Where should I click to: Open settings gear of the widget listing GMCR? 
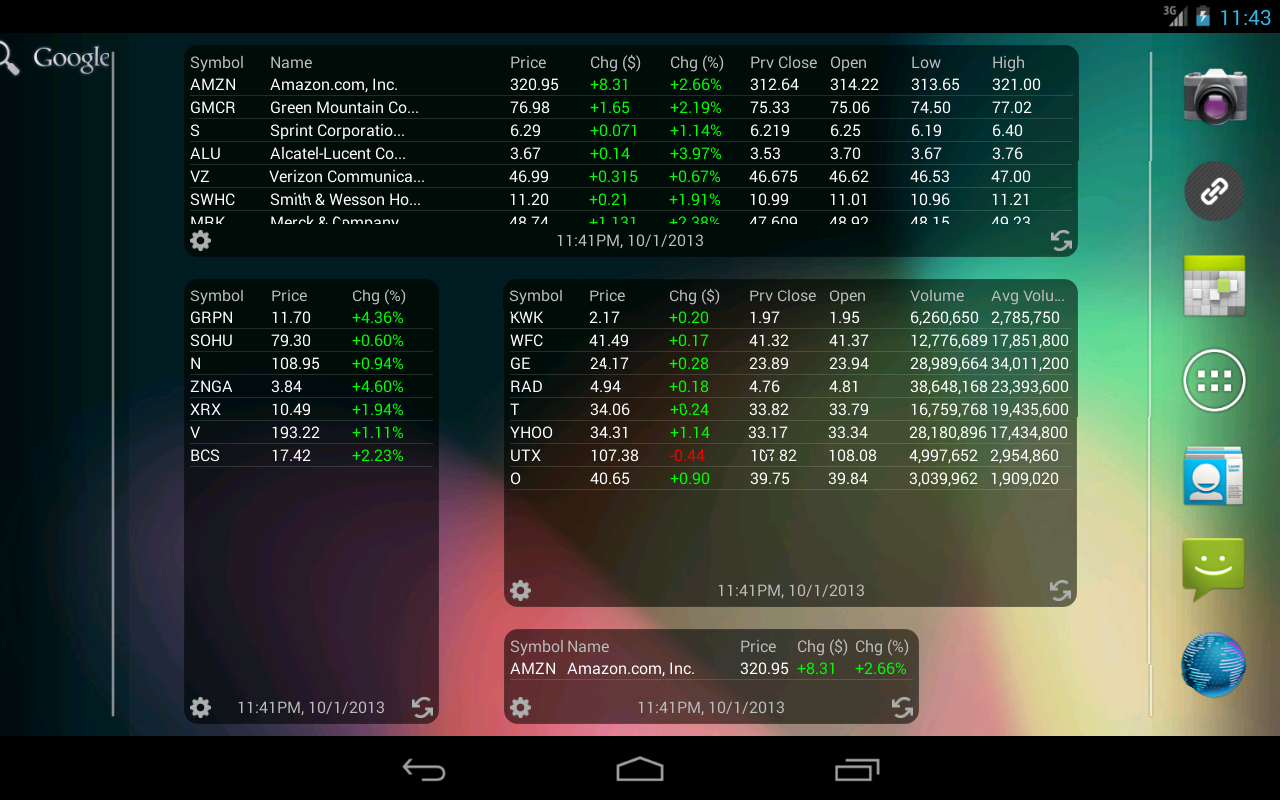click(x=201, y=240)
